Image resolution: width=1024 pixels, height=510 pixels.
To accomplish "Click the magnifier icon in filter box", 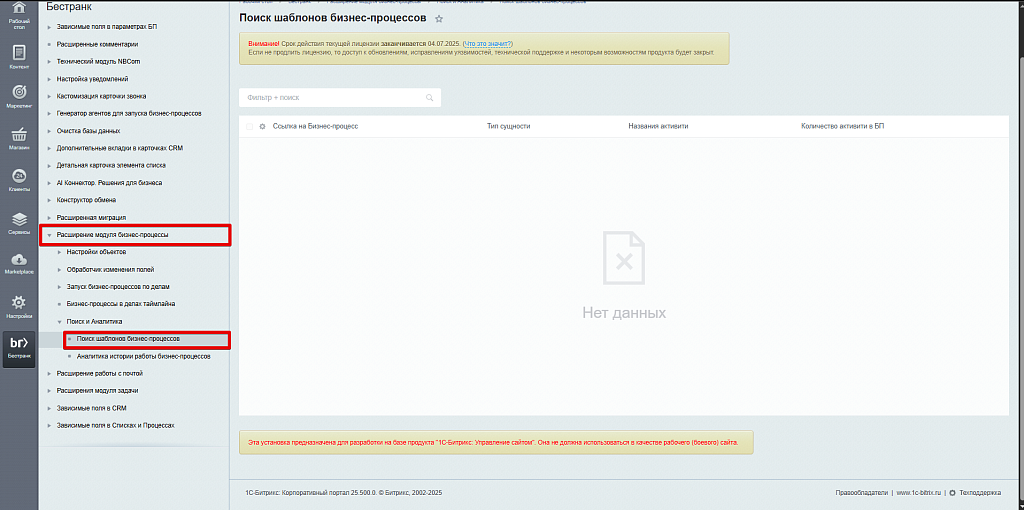I will click(430, 98).
